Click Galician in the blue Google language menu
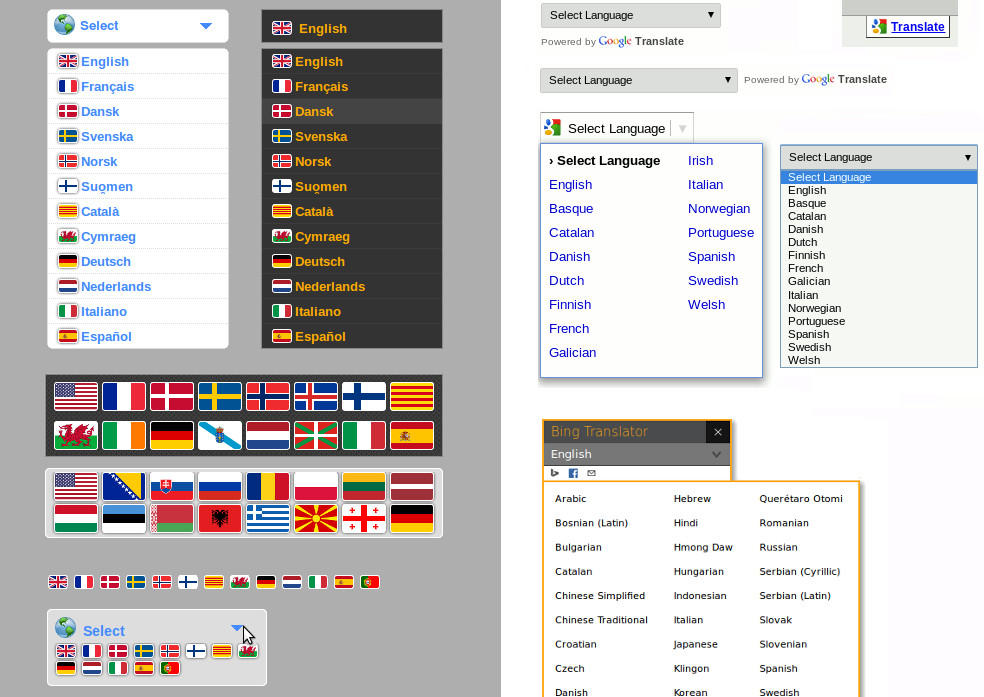The width and height of the screenshot is (984, 697). coord(572,352)
